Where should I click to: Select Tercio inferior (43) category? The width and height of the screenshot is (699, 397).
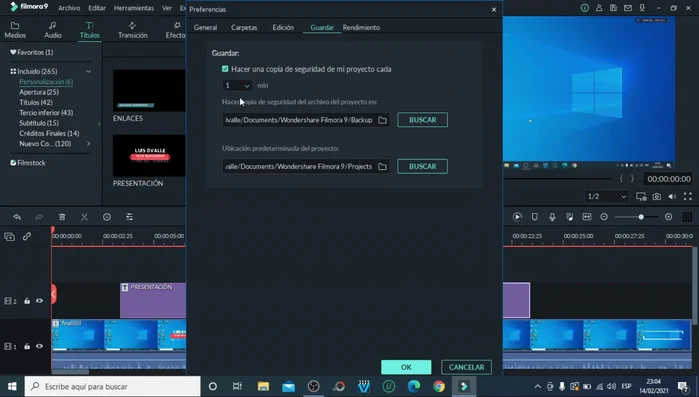46,113
